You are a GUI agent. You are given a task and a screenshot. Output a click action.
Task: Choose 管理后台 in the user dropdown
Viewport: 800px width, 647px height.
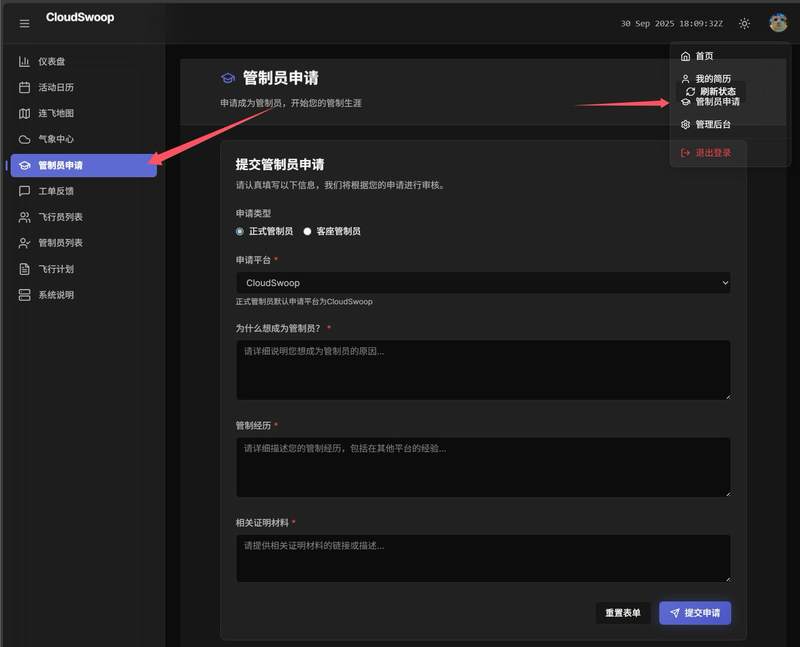pos(730,125)
